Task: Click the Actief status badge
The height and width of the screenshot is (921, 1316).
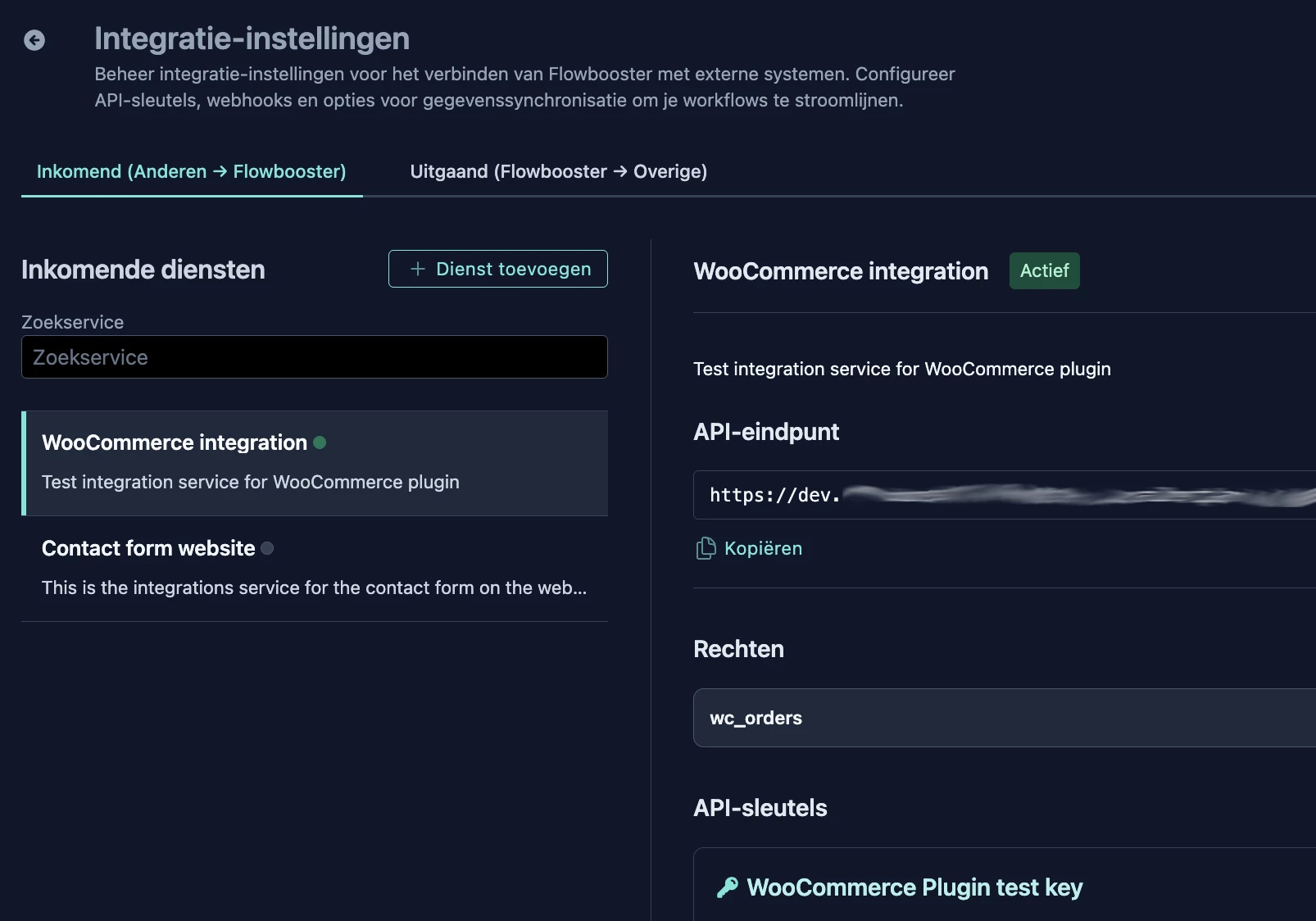Action: [1045, 271]
